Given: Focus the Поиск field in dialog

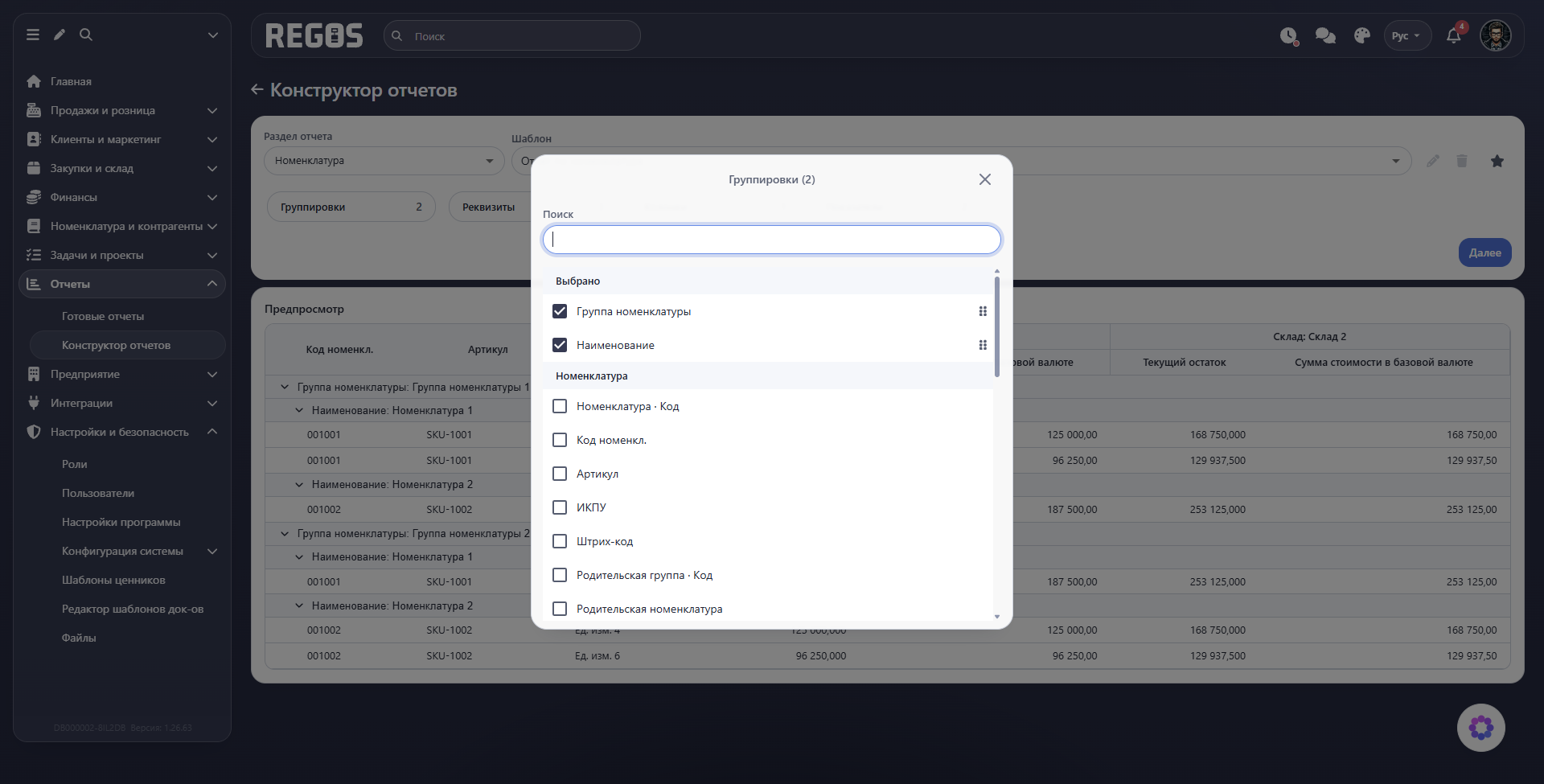Looking at the screenshot, I should (x=772, y=240).
